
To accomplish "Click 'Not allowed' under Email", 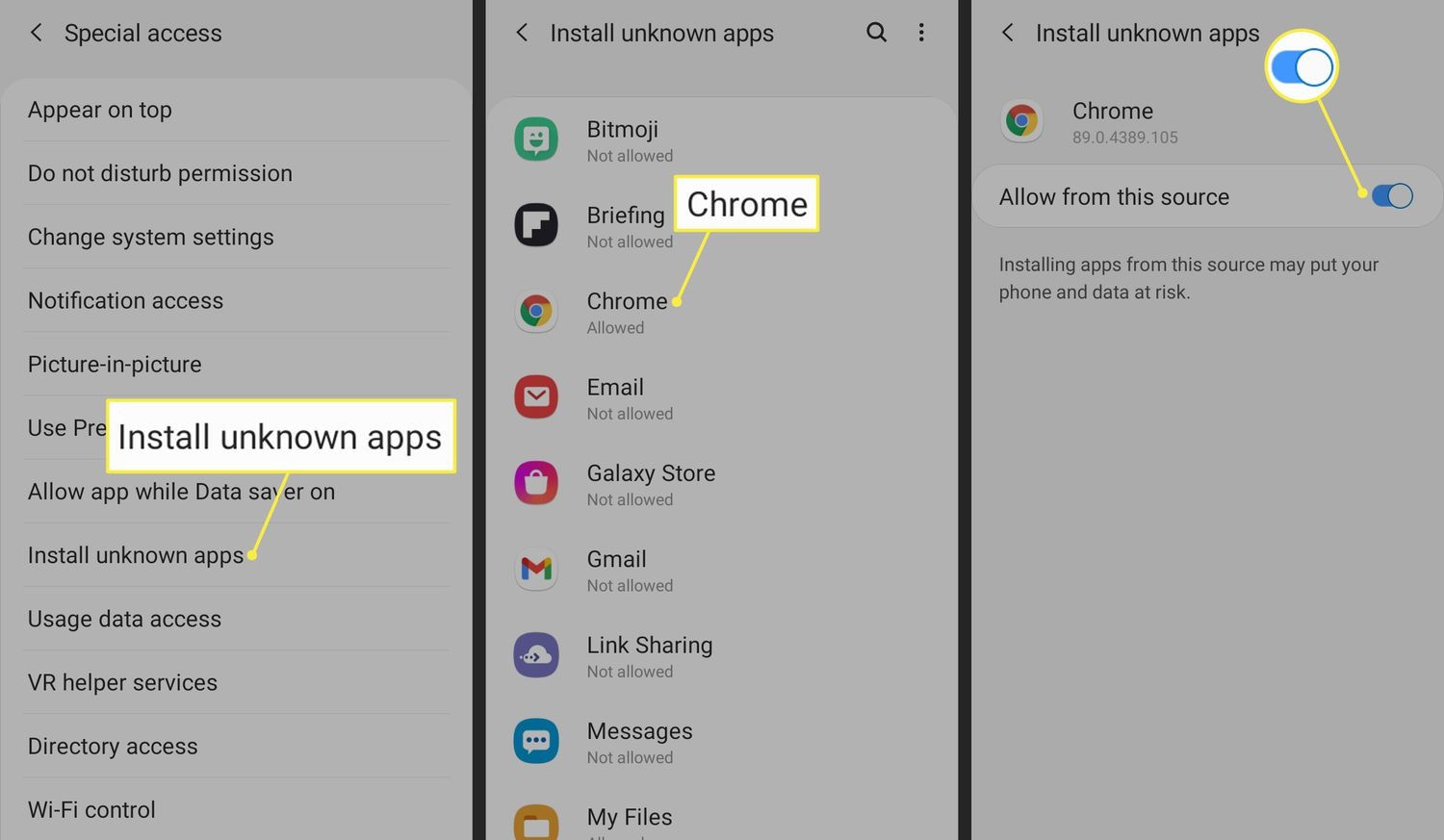I will (631, 414).
